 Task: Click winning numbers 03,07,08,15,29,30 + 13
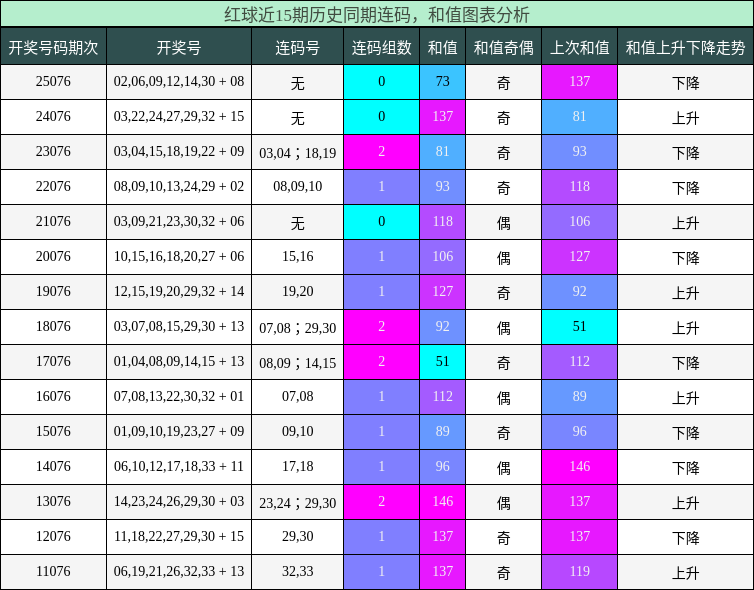click(x=179, y=327)
